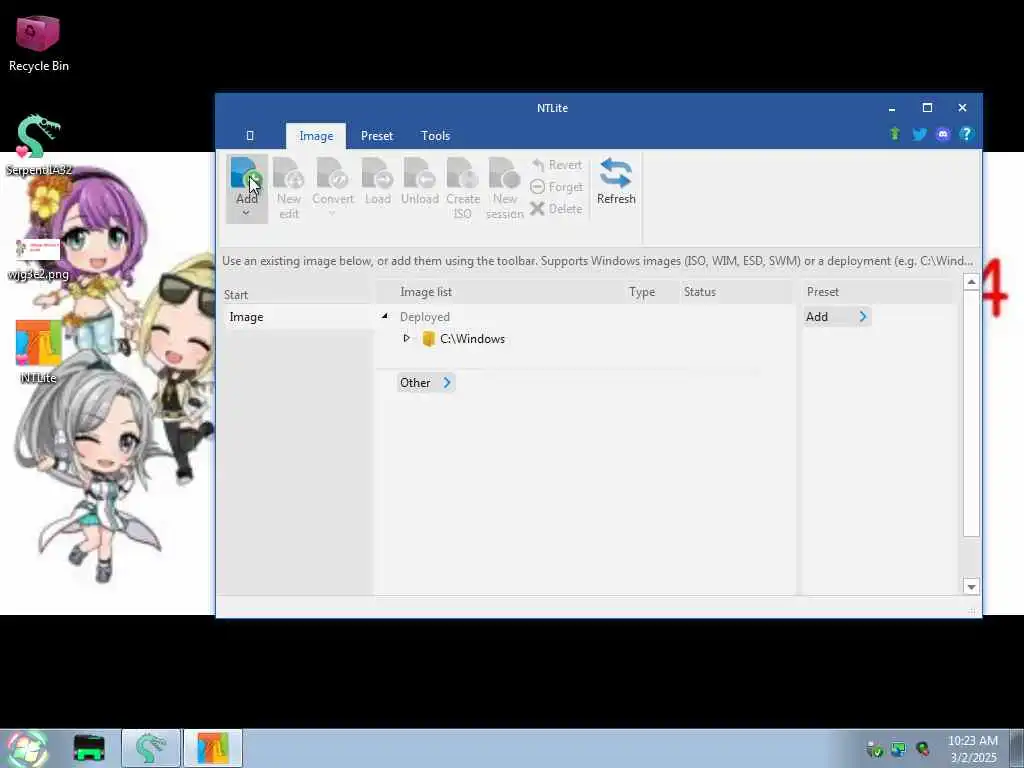Select the SerpentIA32 desktop icon
This screenshot has height=768, width=1024.
click(x=38, y=145)
